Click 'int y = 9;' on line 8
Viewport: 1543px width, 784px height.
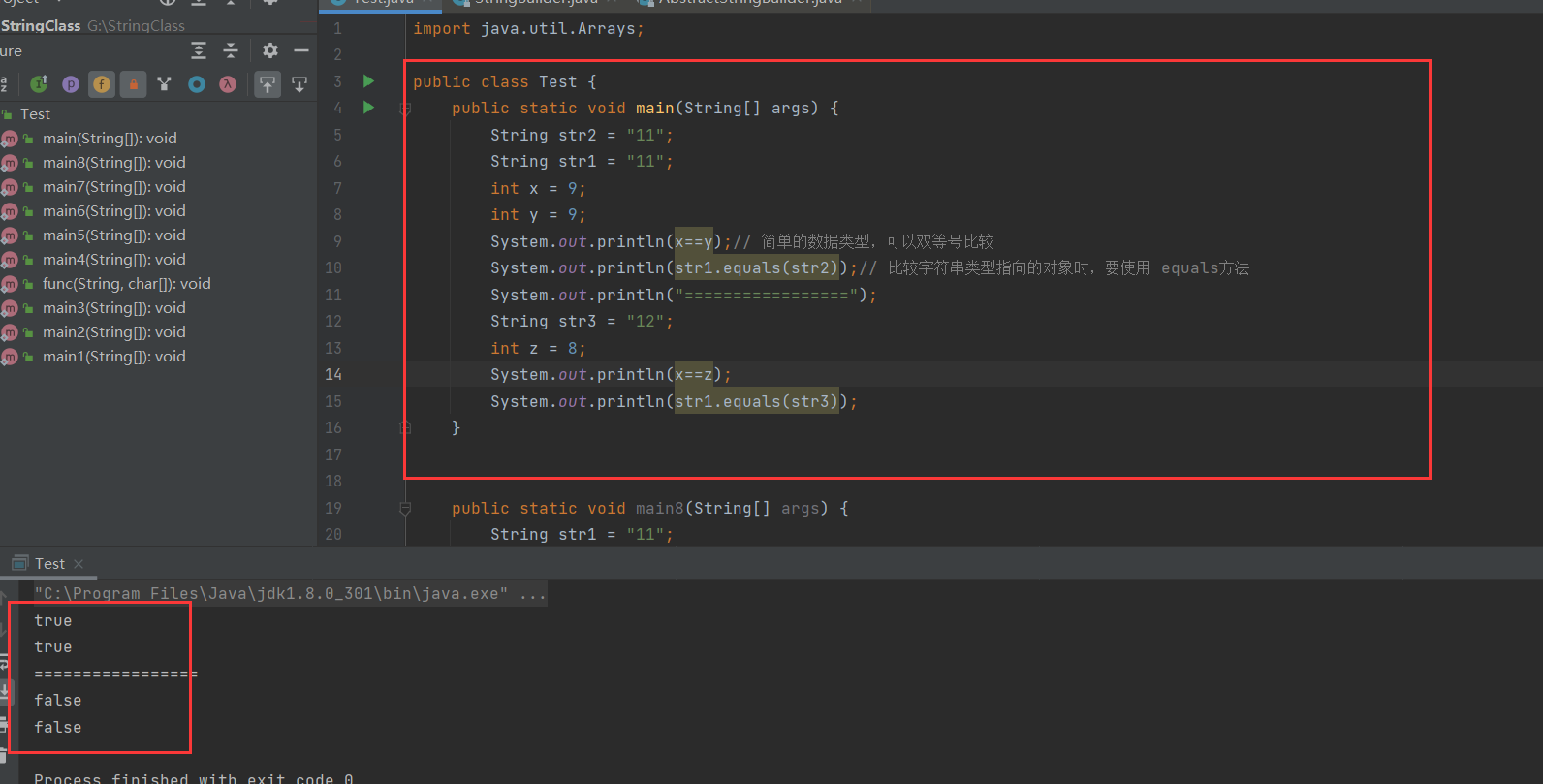tap(538, 214)
